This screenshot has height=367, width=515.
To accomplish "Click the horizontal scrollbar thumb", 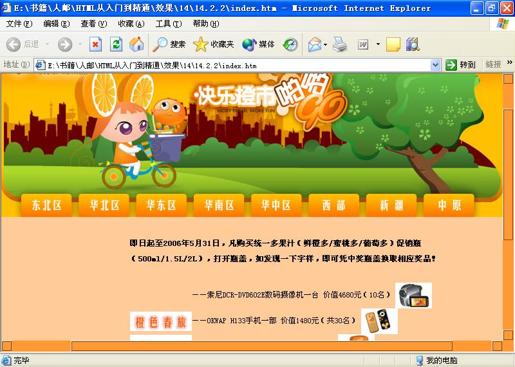I will pyautogui.click(x=262, y=346).
